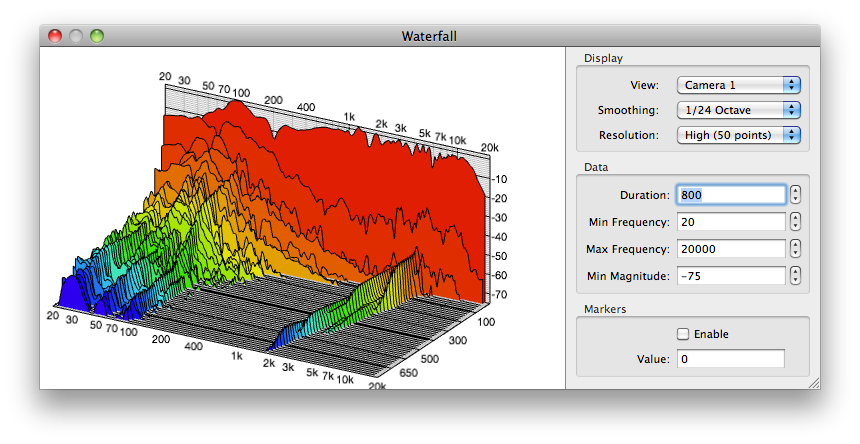Click the green zoom window button
This screenshot has width=860, height=444.
[x=97, y=36]
